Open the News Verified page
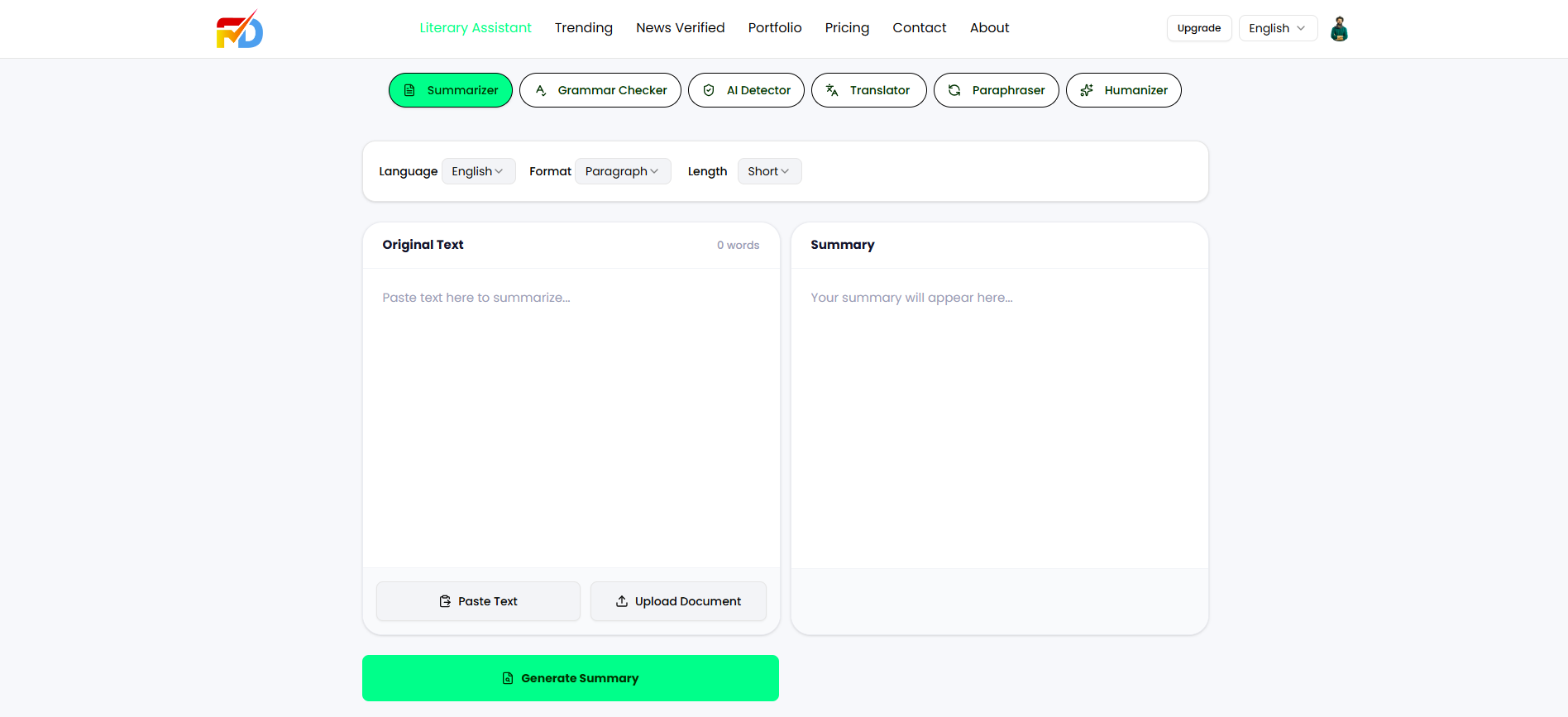This screenshot has height=717, width=1568. click(x=680, y=28)
